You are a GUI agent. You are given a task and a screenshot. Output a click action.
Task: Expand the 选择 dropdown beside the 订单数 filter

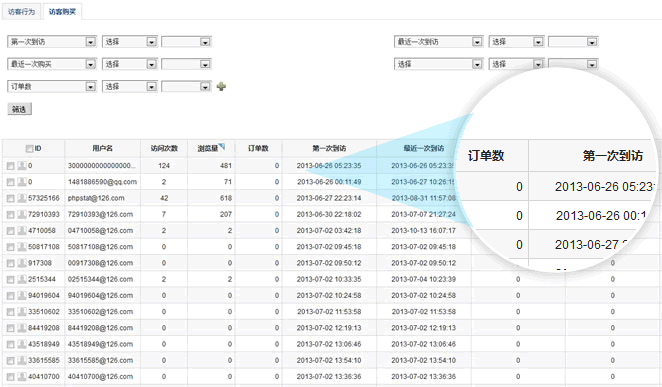click(130, 87)
